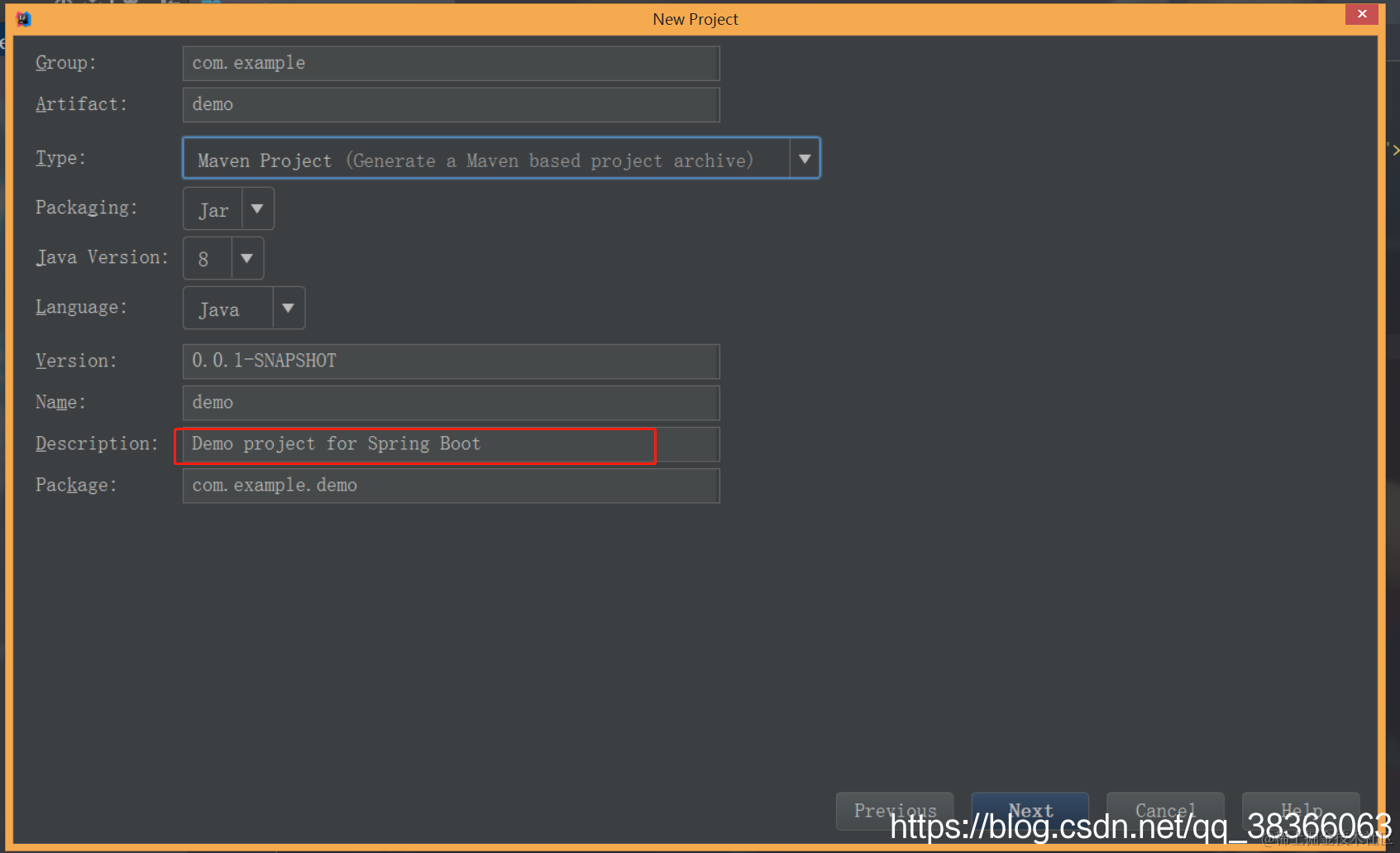This screenshot has width=1400, height=853.
Task: Click the IntelliJ icon in title bar
Action: coord(23,19)
